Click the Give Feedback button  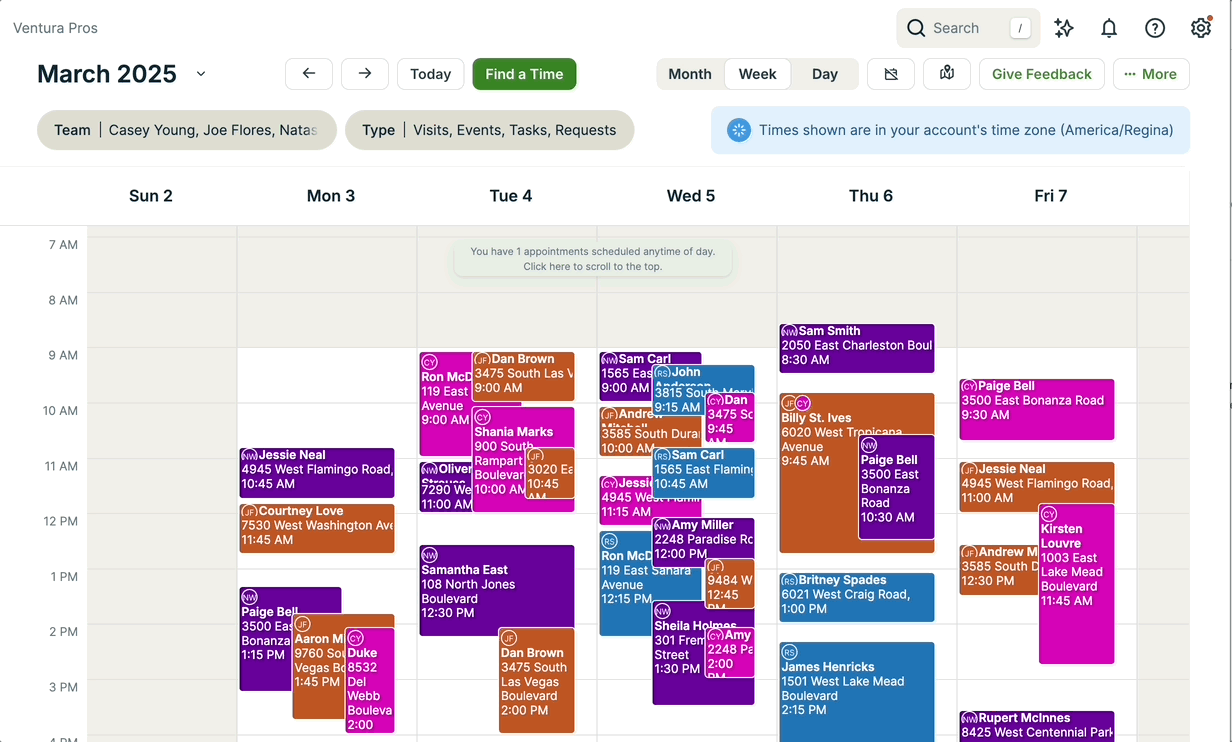tap(1041, 74)
